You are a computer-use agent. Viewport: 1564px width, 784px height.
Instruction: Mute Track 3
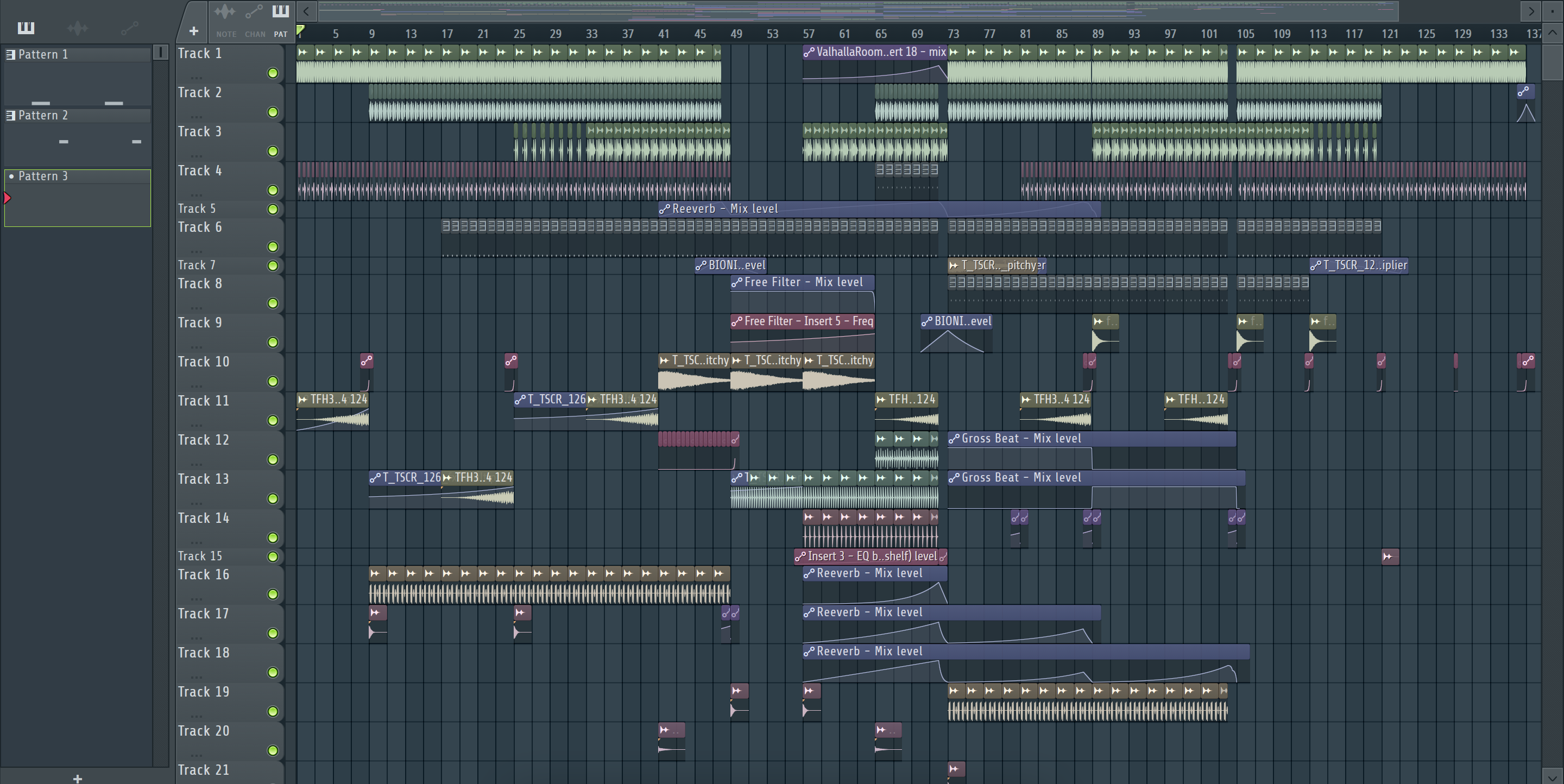click(x=273, y=151)
